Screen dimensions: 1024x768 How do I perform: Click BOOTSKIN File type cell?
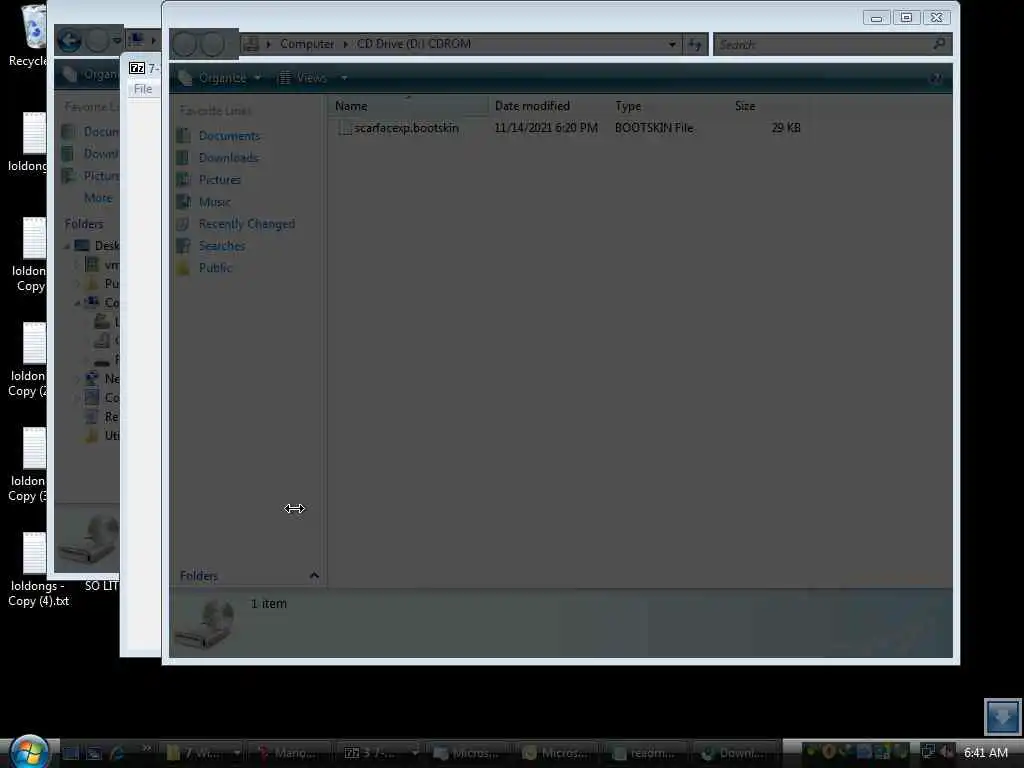pos(654,128)
